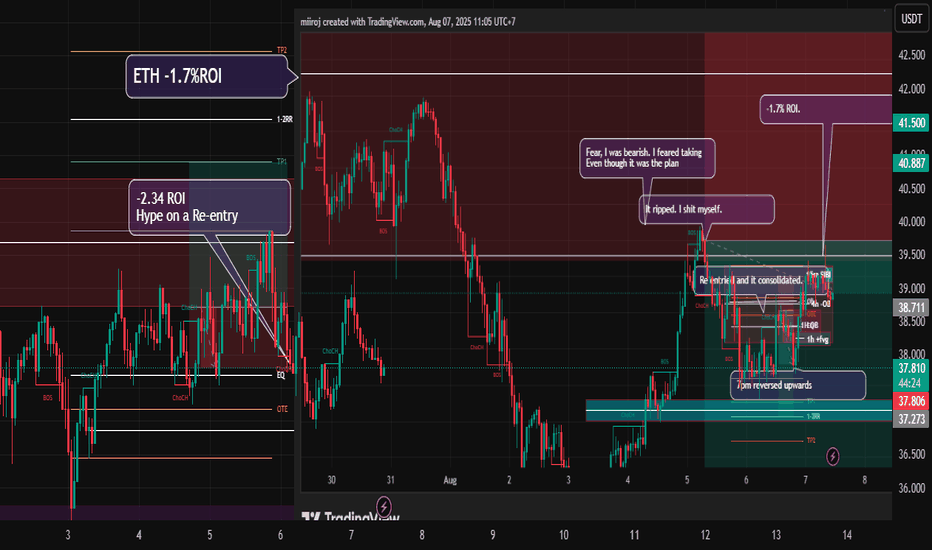Image resolution: width=932 pixels, height=550 pixels.
Task: Click the orange OTE level label
Action: 282,409
